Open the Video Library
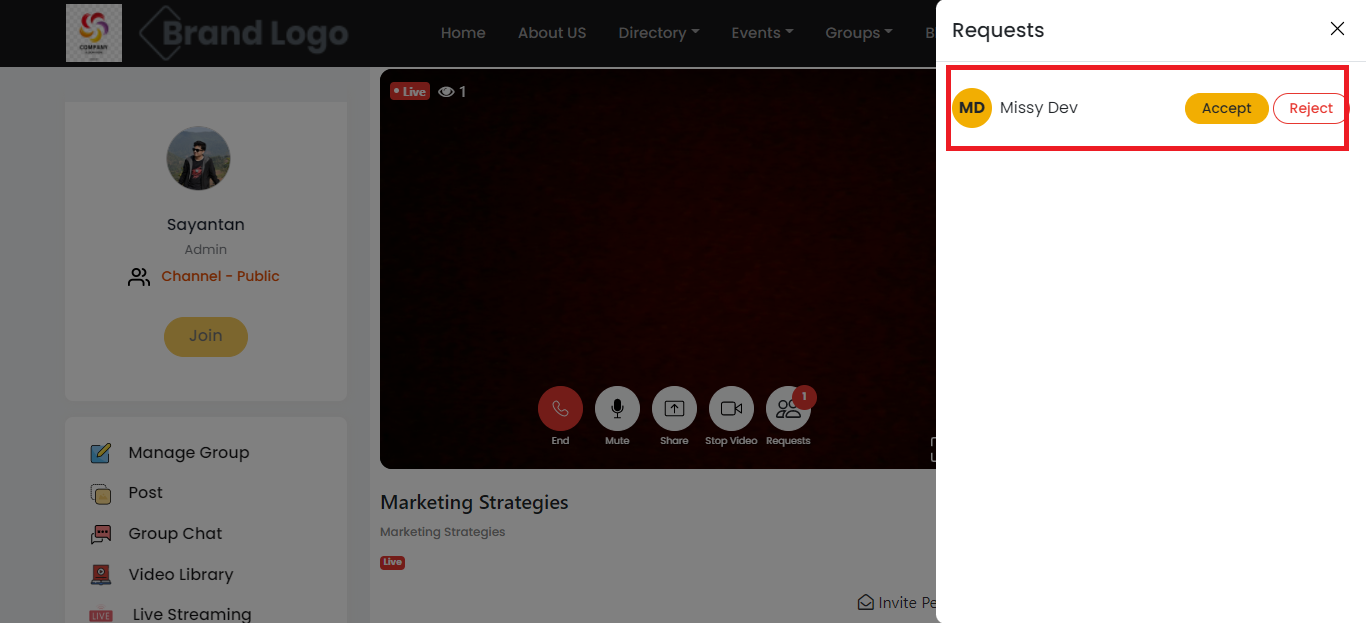Image resolution: width=1367 pixels, height=626 pixels. point(181,575)
